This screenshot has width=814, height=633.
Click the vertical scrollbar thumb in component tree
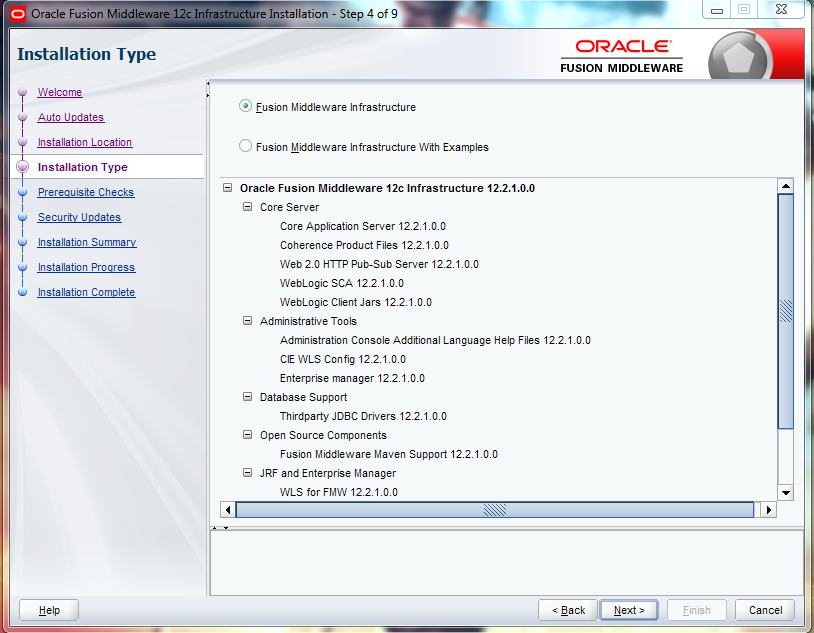785,311
